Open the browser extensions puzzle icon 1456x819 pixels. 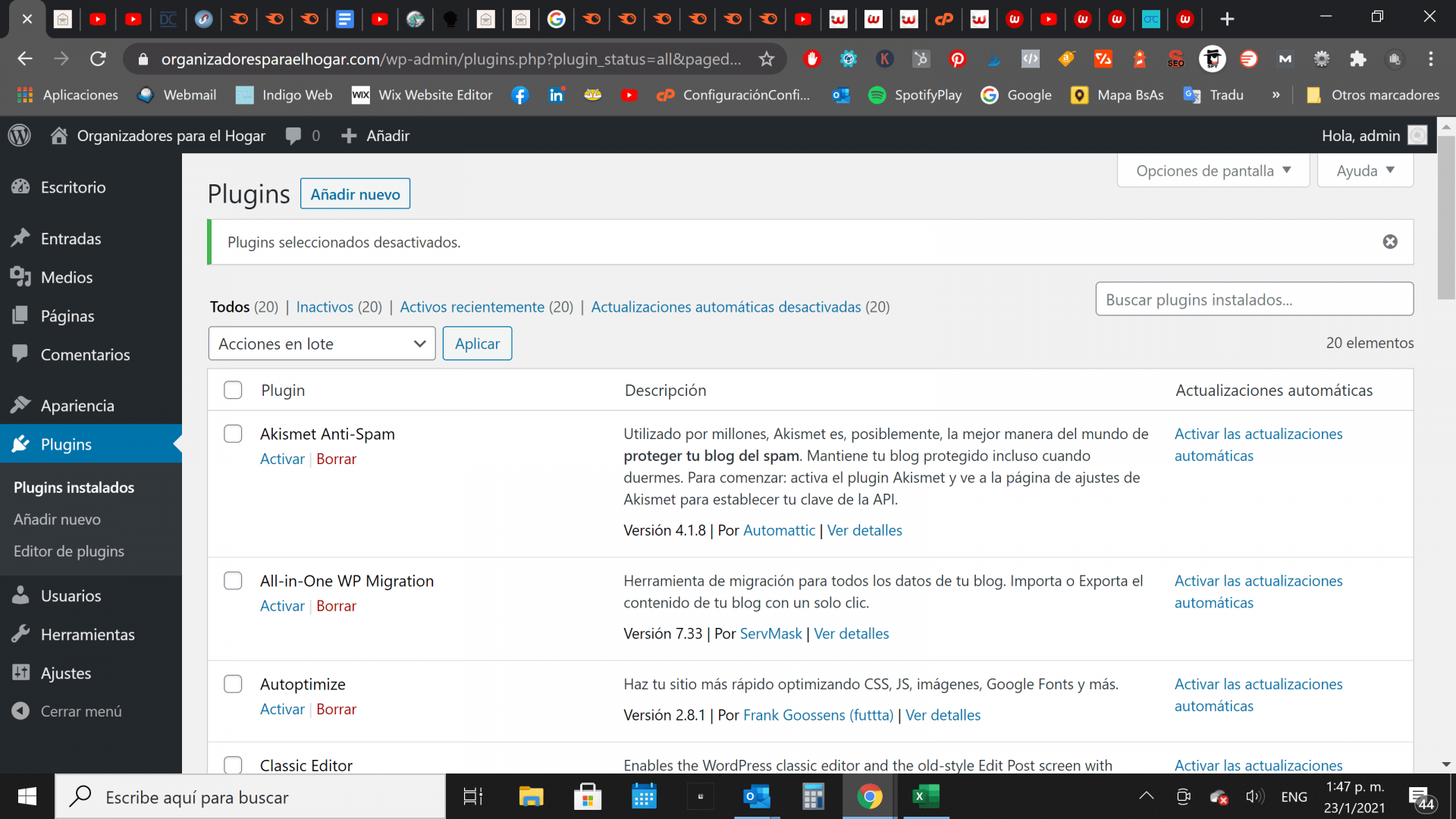point(1358,58)
